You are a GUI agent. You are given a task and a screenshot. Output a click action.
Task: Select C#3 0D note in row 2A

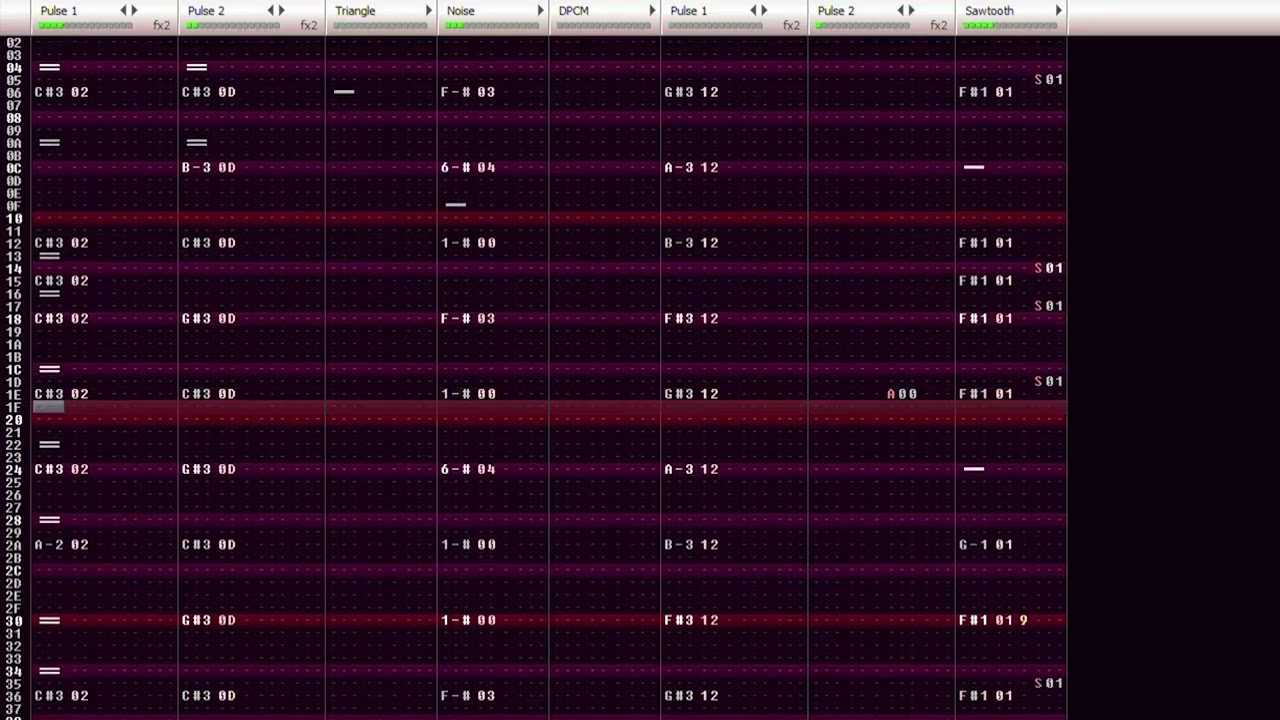click(x=209, y=545)
